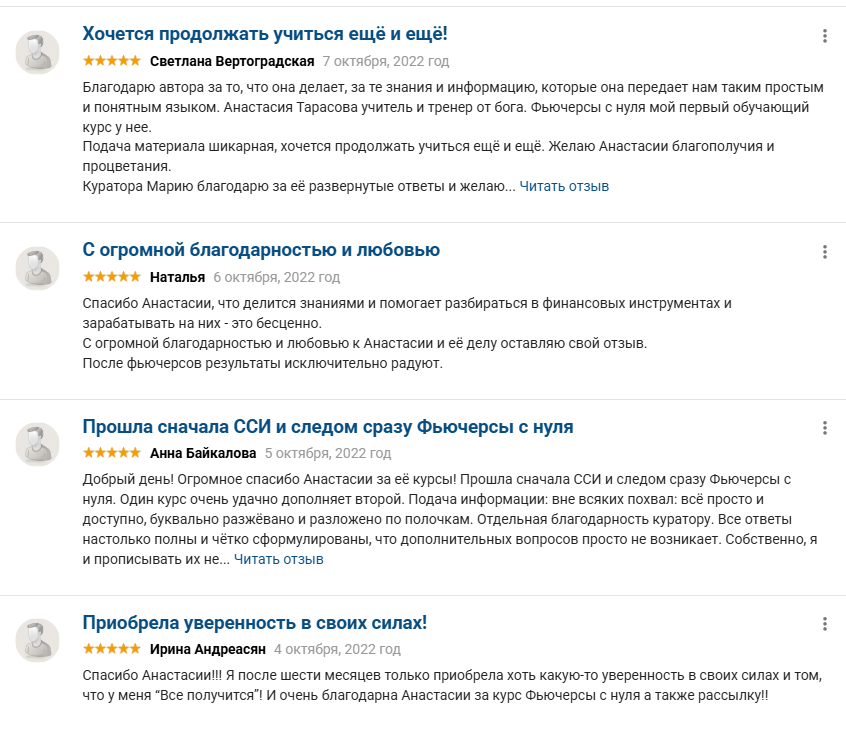Click author name Ирина Андреасян

(207, 649)
